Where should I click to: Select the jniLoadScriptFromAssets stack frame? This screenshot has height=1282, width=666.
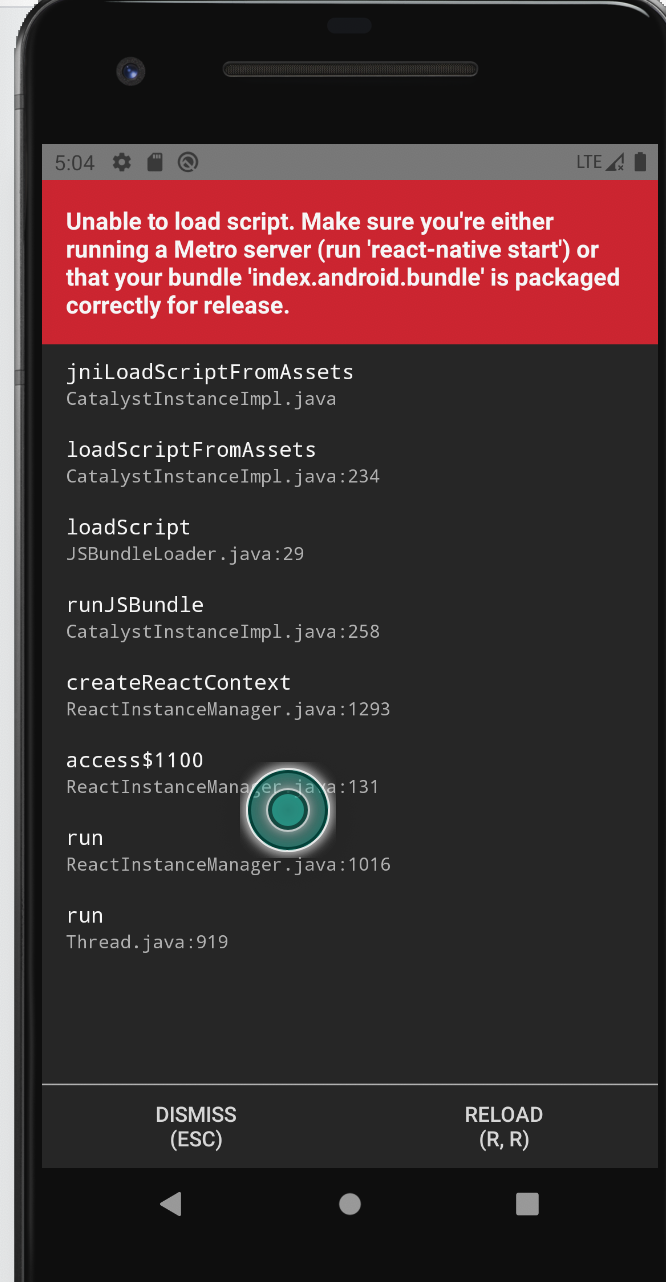[x=210, y=385]
